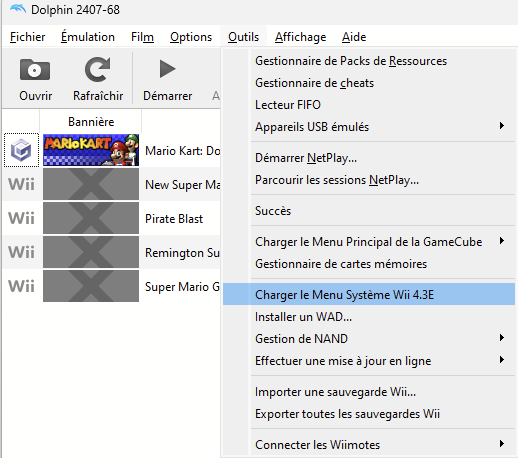Select the New Super Ma game row
Screen dimensions: 518x458
tap(112, 184)
